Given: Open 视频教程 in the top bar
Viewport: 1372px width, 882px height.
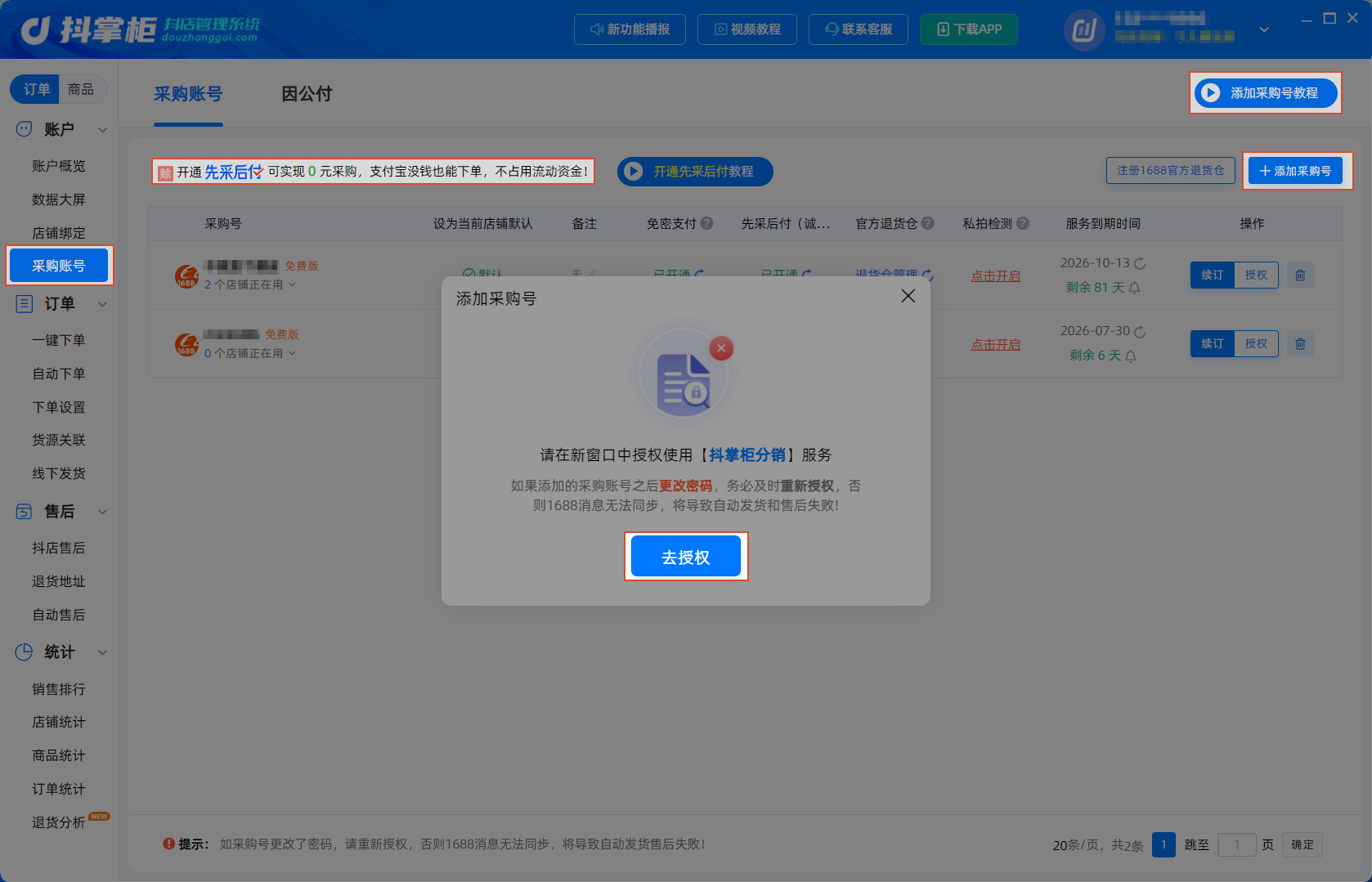Looking at the screenshot, I should (x=747, y=29).
